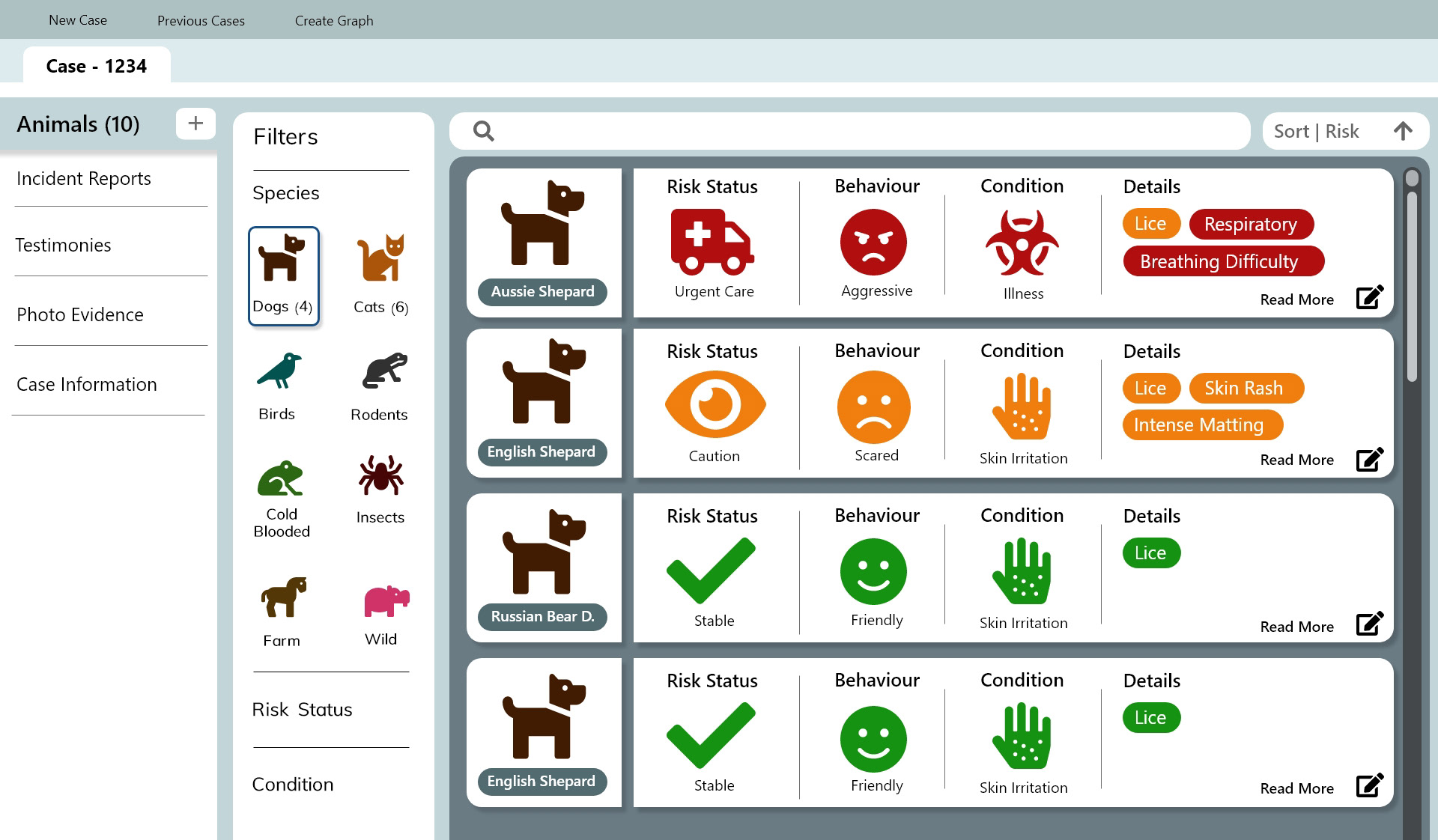This screenshot has width=1438, height=840.
Task: Switch to Case - 1234 tab
Action: click(x=97, y=65)
